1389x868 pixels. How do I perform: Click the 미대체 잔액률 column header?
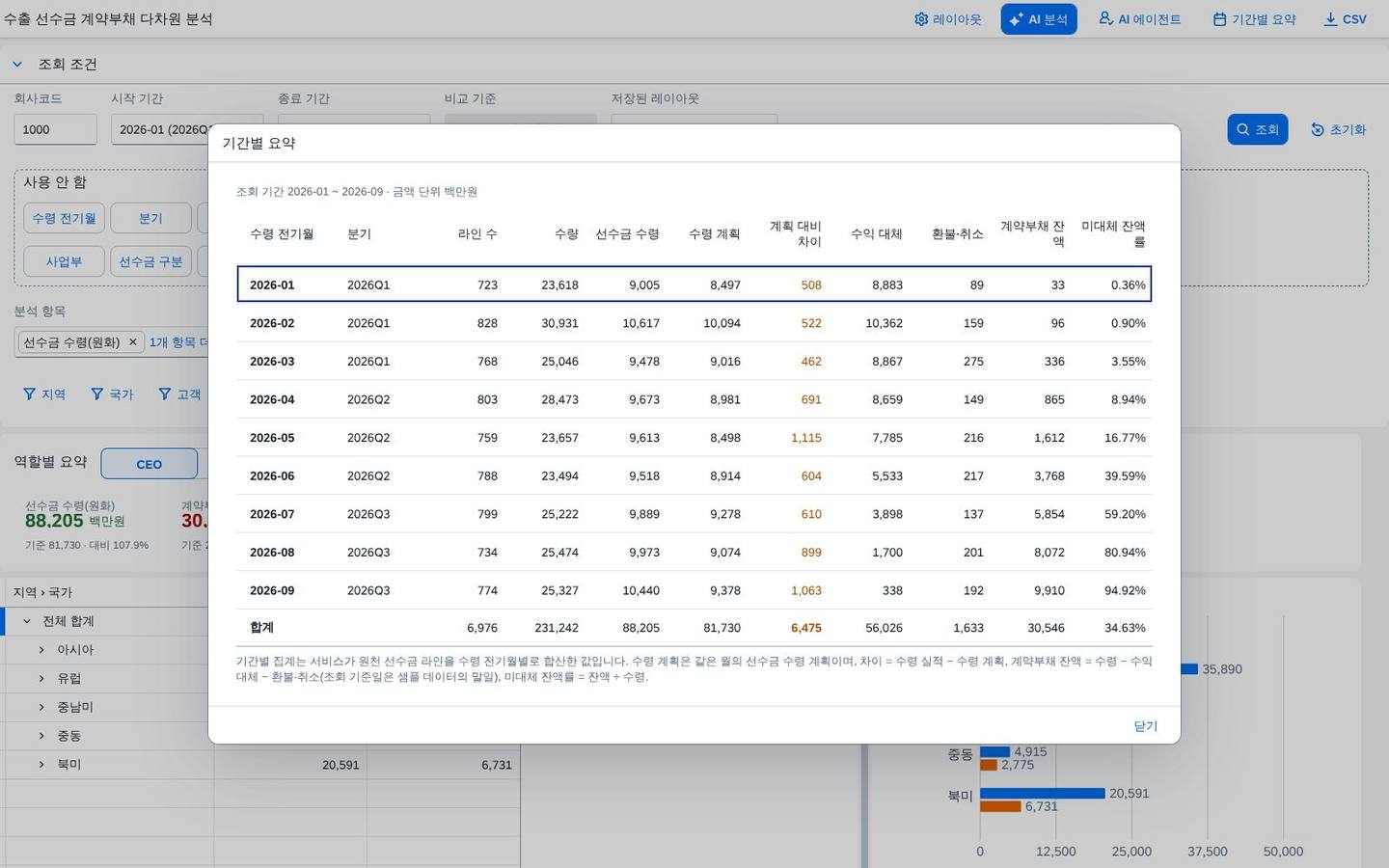tap(1113, 233)
